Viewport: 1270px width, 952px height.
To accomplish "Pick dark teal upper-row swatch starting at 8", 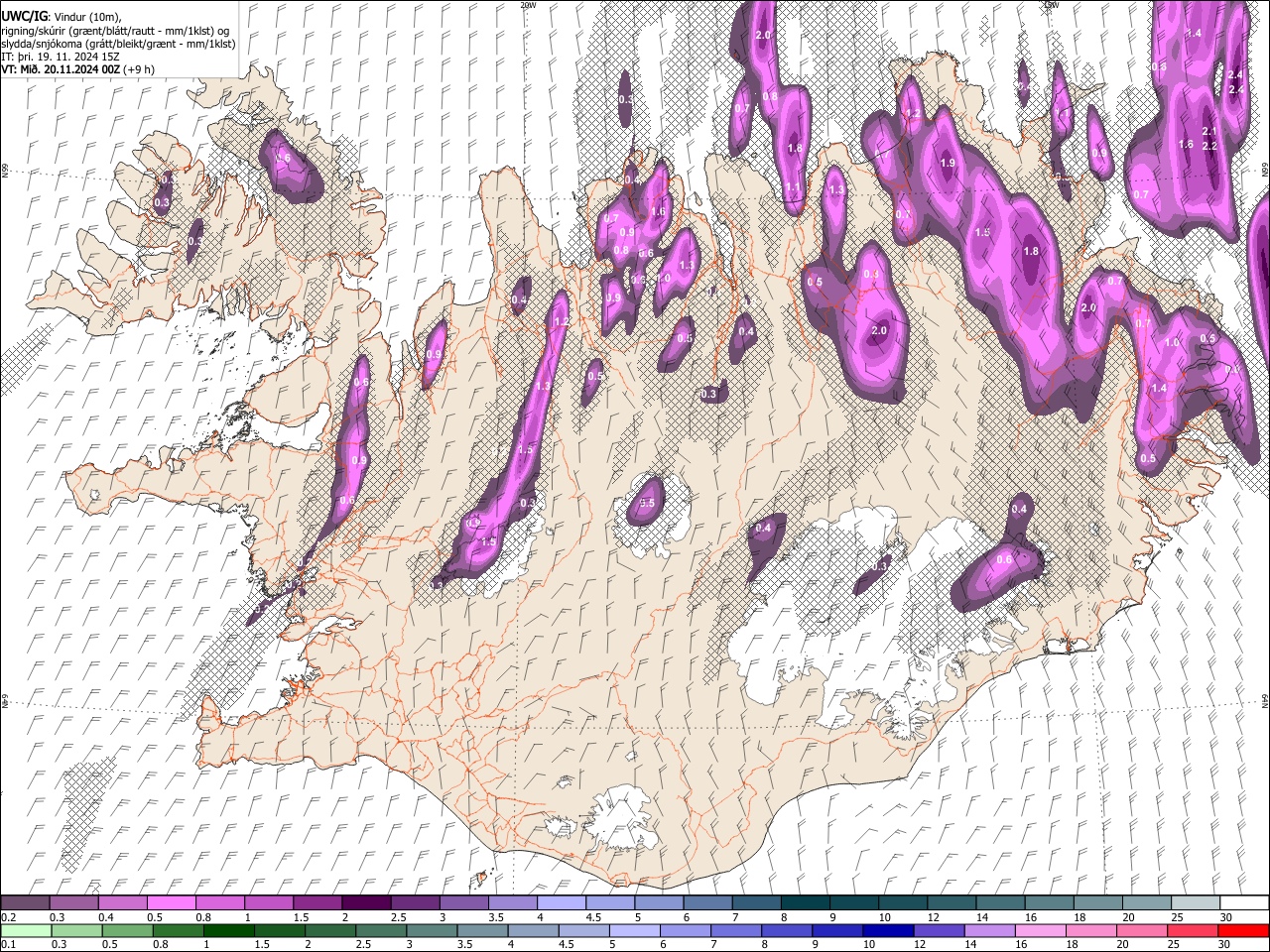I will pyautogui.click(x=805, y=902).
